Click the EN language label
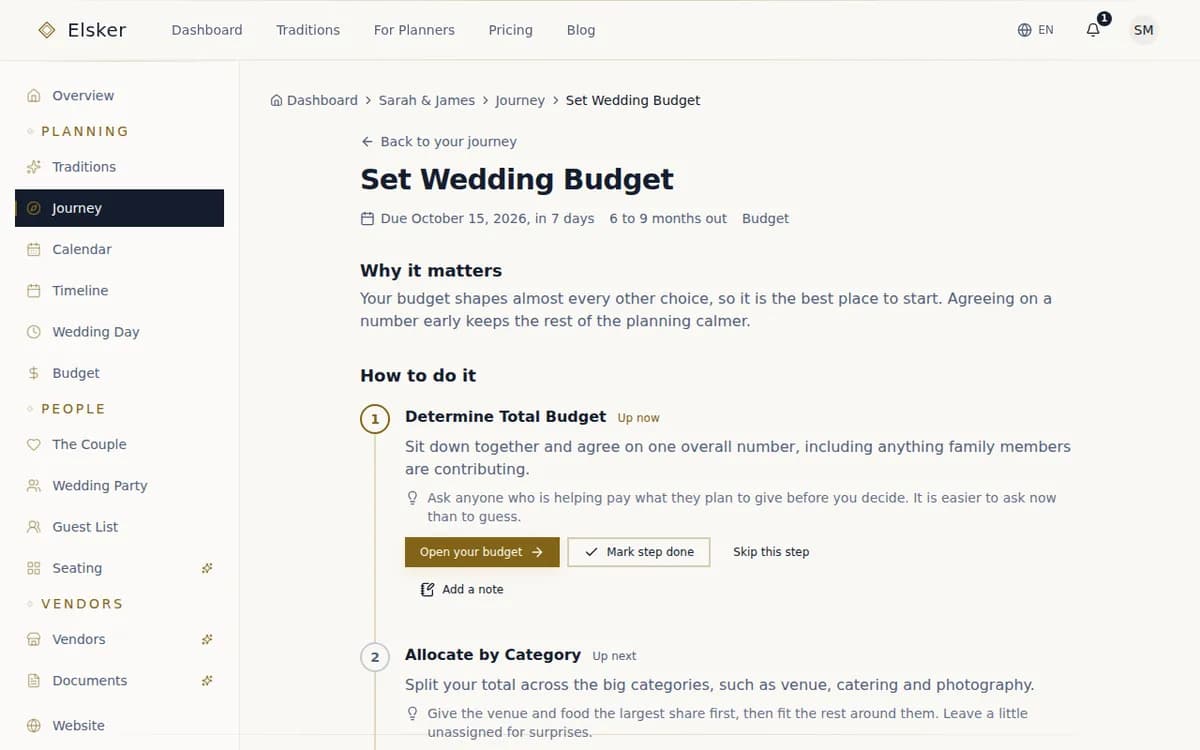 pos(1046,30)
